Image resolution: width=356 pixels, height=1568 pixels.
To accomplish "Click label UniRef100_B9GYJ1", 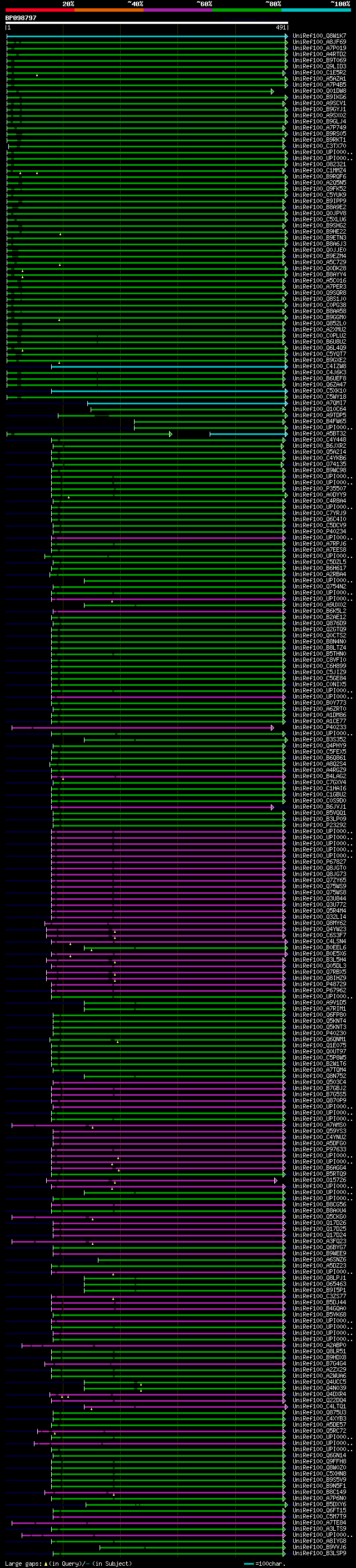I will (319, 109).
